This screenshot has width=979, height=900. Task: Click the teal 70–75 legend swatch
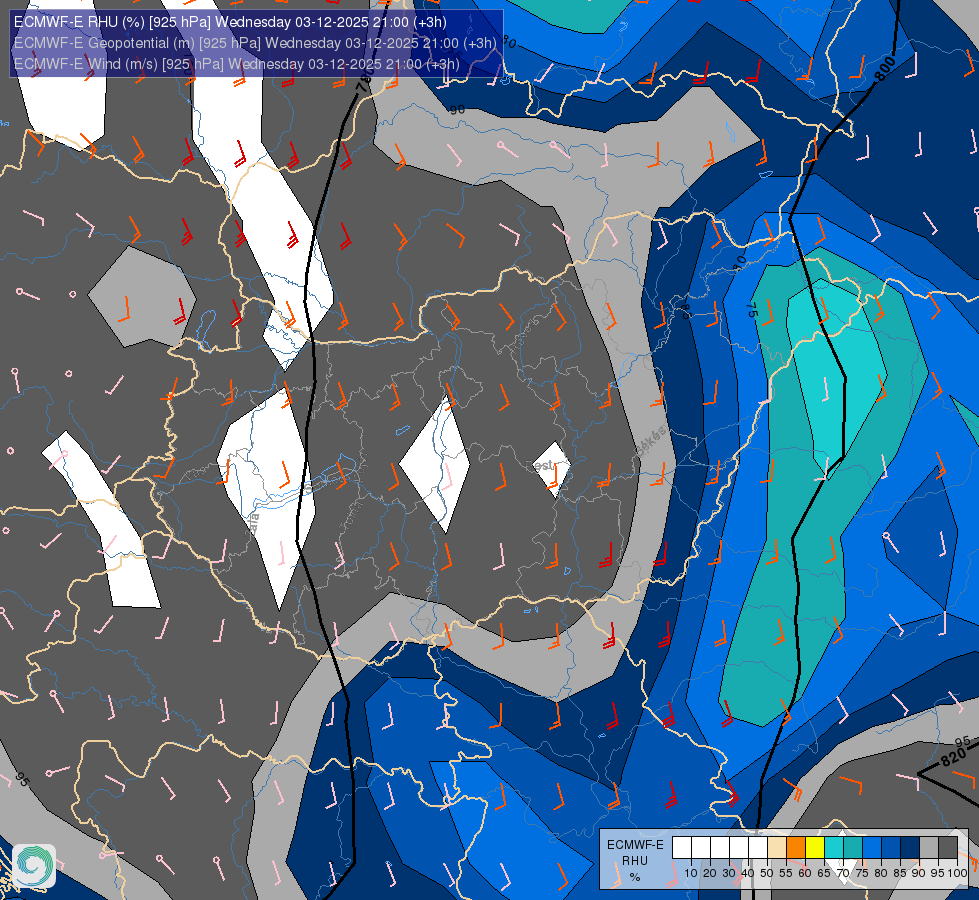(853, 848)
